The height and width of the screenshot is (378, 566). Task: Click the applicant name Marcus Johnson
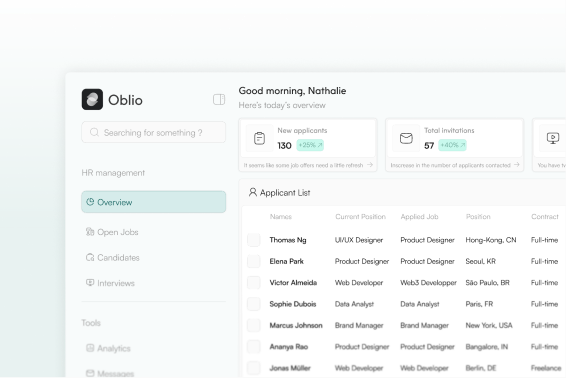(296, 325)
